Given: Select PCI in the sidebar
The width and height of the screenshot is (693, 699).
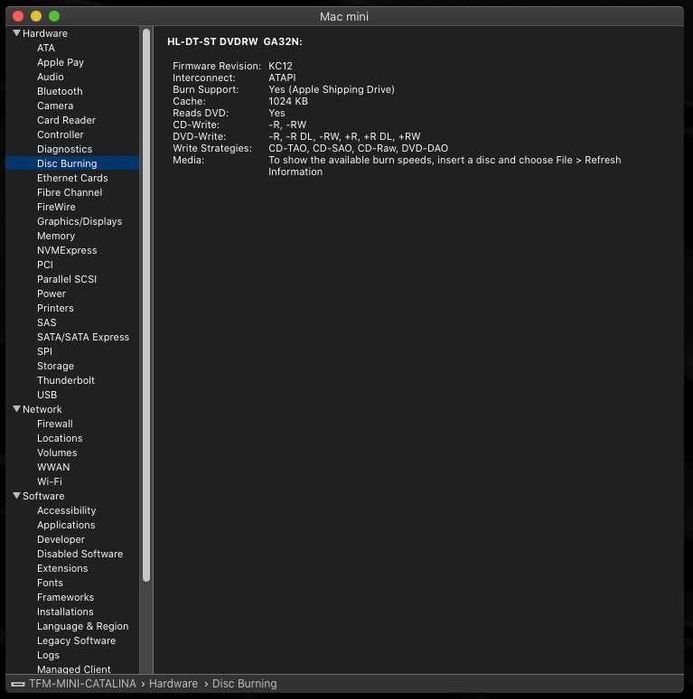Looking at the screenshot, I should click(45, 265).
